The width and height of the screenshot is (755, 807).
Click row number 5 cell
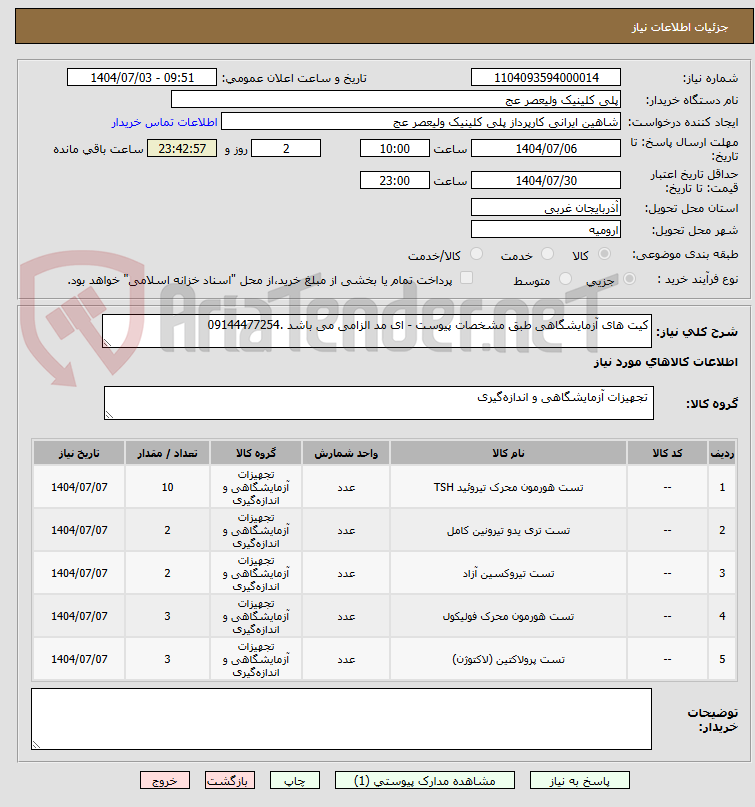722,659
